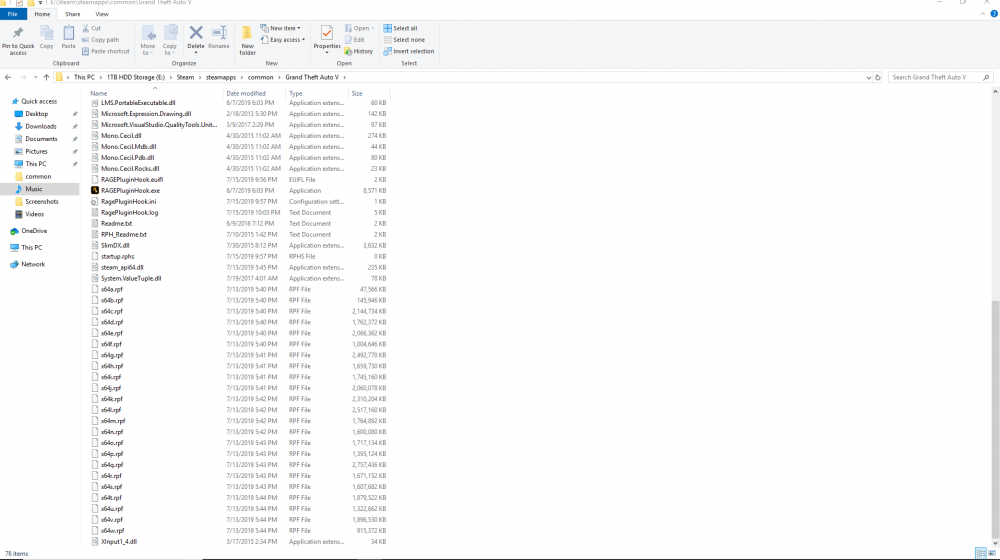This screenshot has width=1000, height=560.
Task: Open the Help question mark icon
Action: click(994, 14)
